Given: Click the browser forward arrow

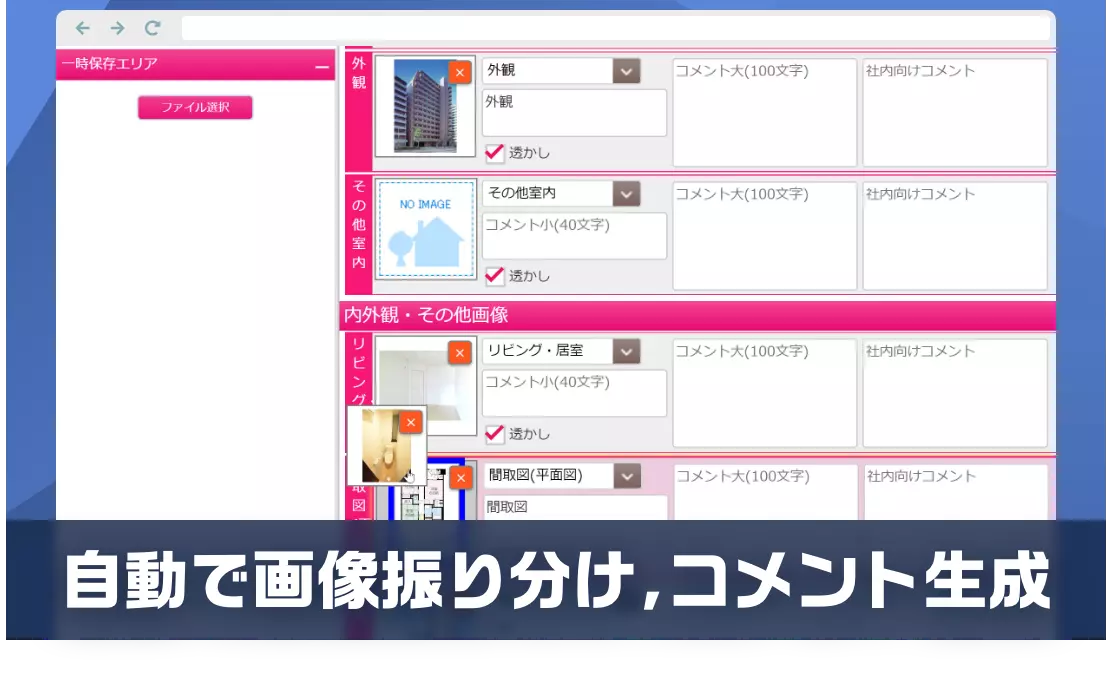Looking at the screenshot, I should (x=118, y=28).
